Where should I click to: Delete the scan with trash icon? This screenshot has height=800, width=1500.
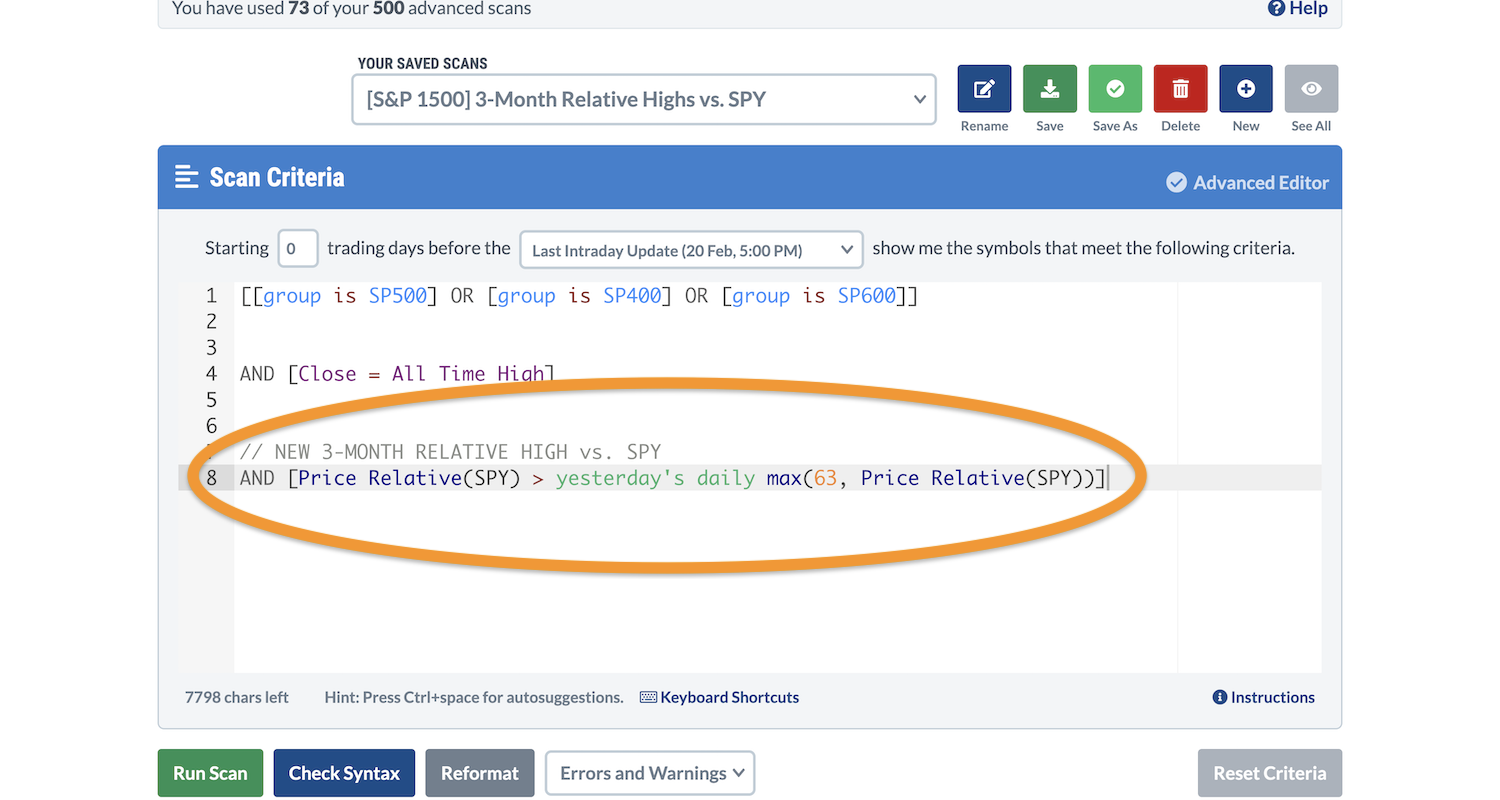click(1180, 89)
